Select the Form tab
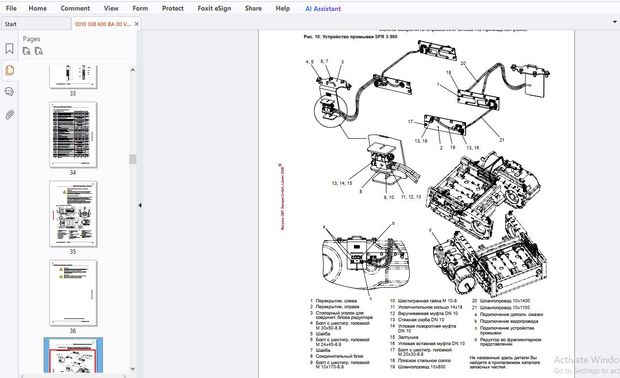Viewport: 620px width, 378px height. [x=140, y=8]
